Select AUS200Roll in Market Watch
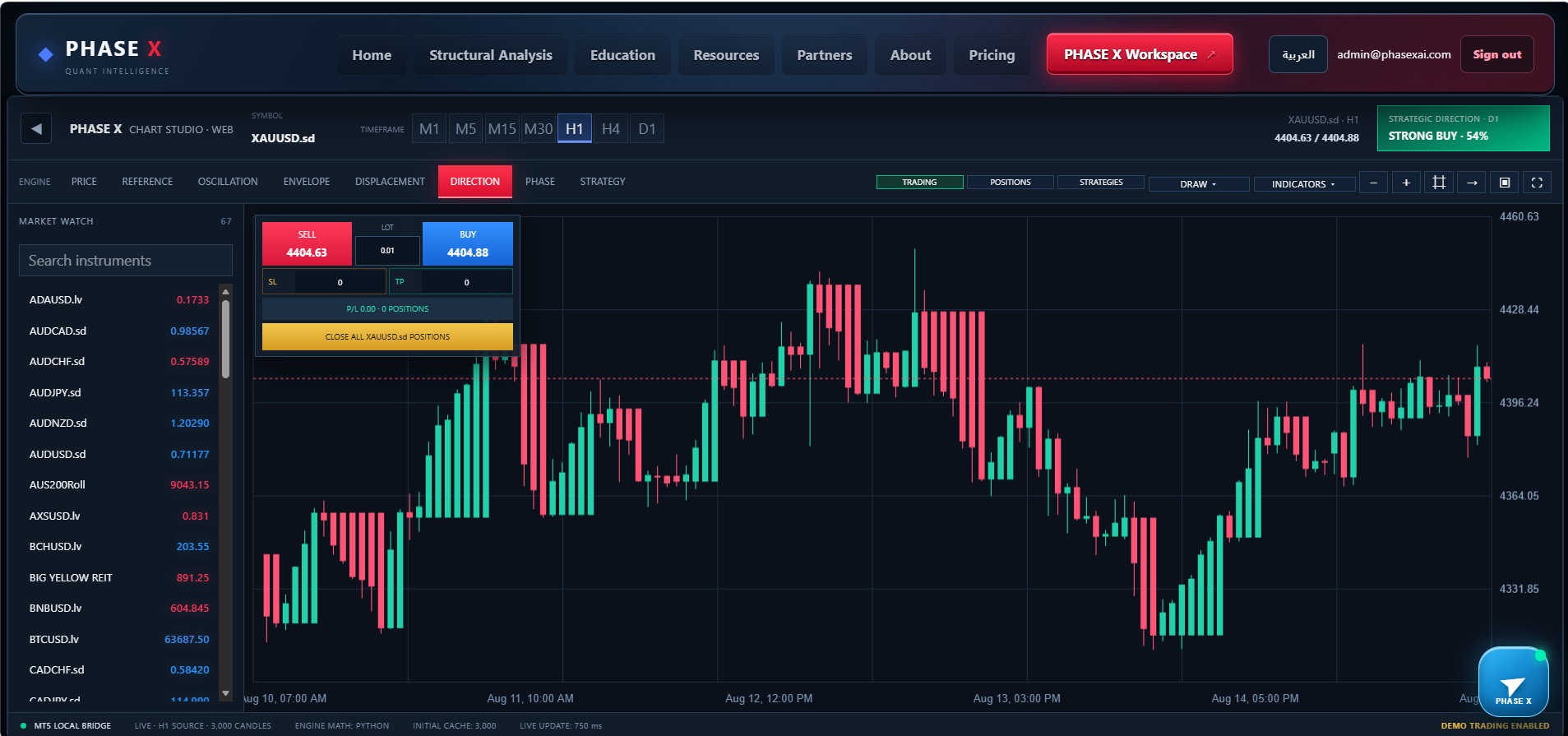 click(x=119, y=484)
